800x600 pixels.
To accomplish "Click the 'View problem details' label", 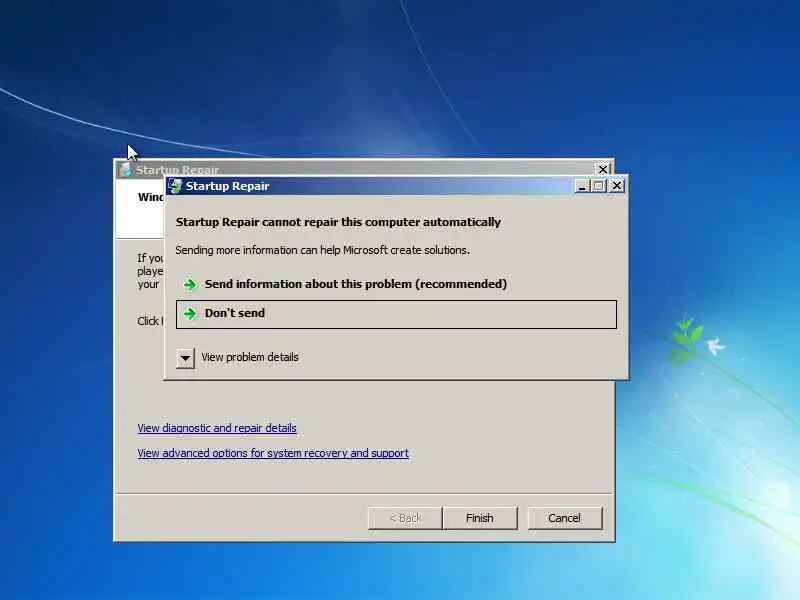I will pos(250,357).
